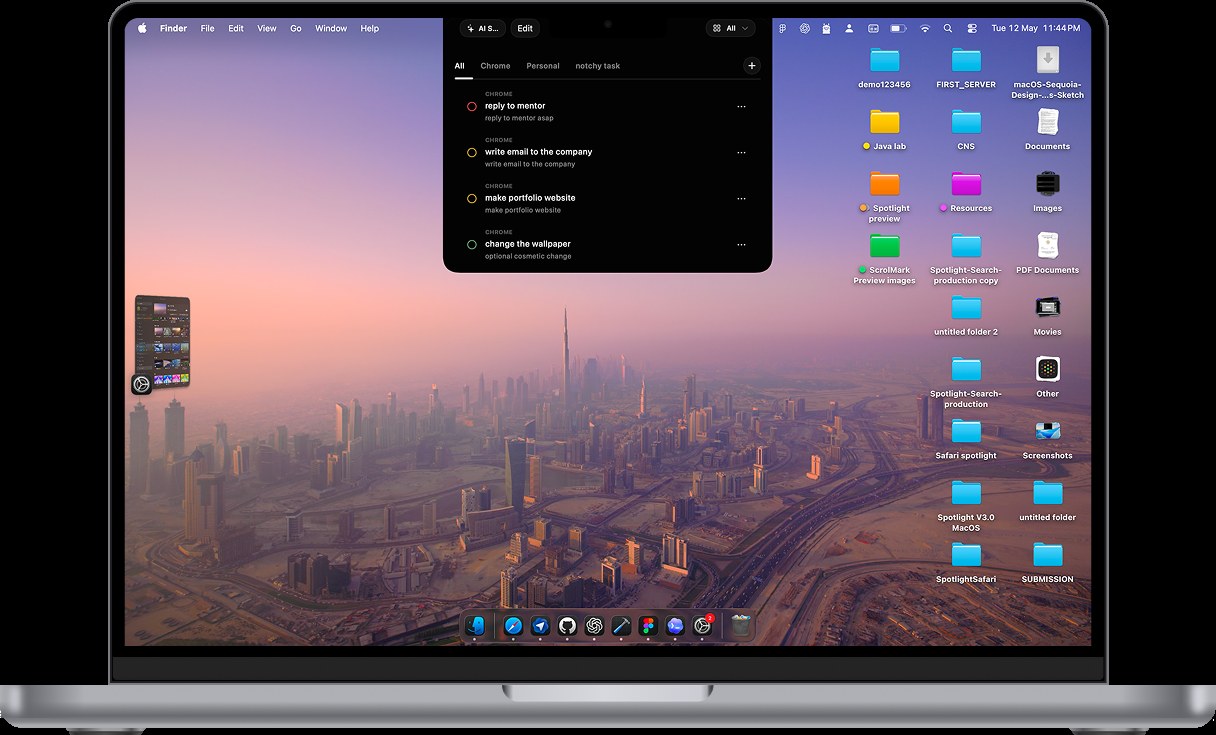Select the demo123456 folder on desktop
The height and width of the screenshot is (735, 1216).
(884, 68)
